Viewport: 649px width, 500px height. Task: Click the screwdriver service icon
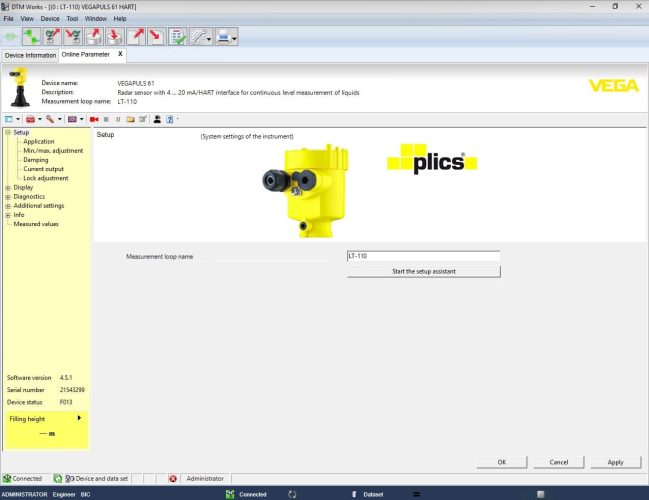[x=50, y=119]
